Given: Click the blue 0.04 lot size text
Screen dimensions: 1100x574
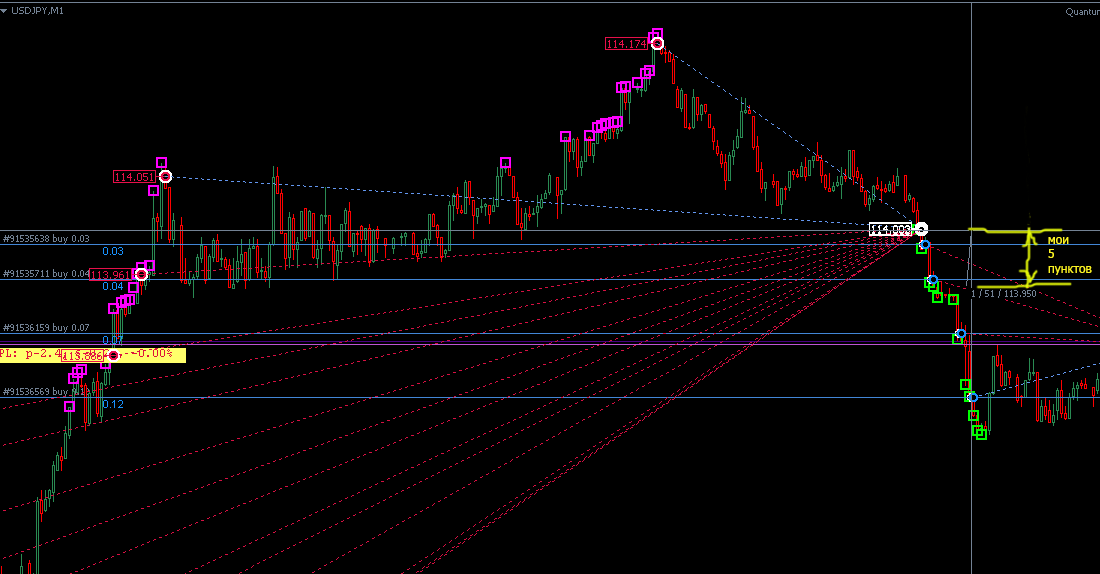Looking at the screenshot, I should tap(113, 286).
